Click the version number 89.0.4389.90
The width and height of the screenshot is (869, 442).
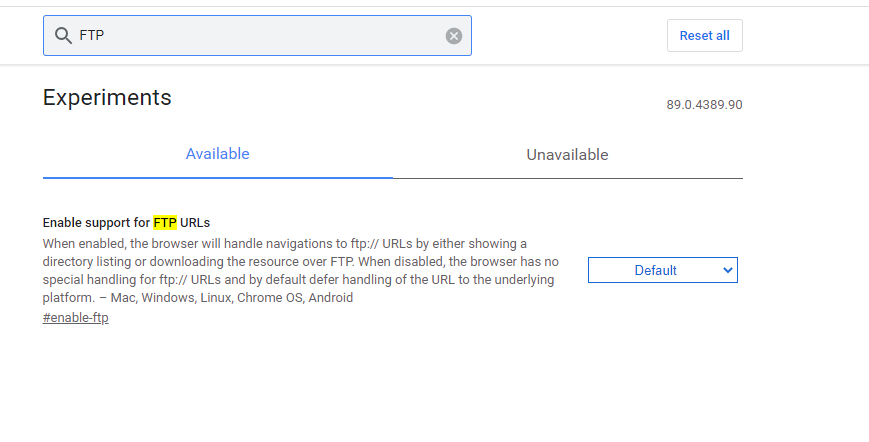tap(704, 105)
